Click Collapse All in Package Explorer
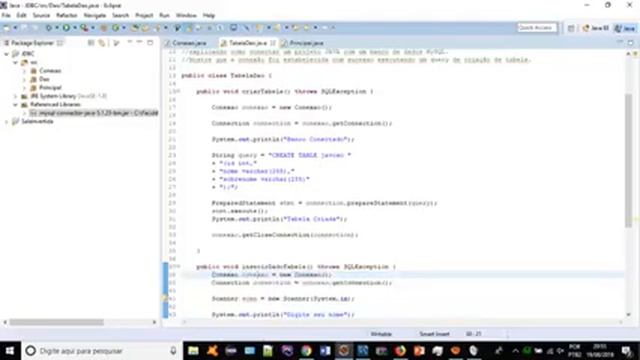Image resolution: width=640 pixels, height=360 pixels. (91, 43)
